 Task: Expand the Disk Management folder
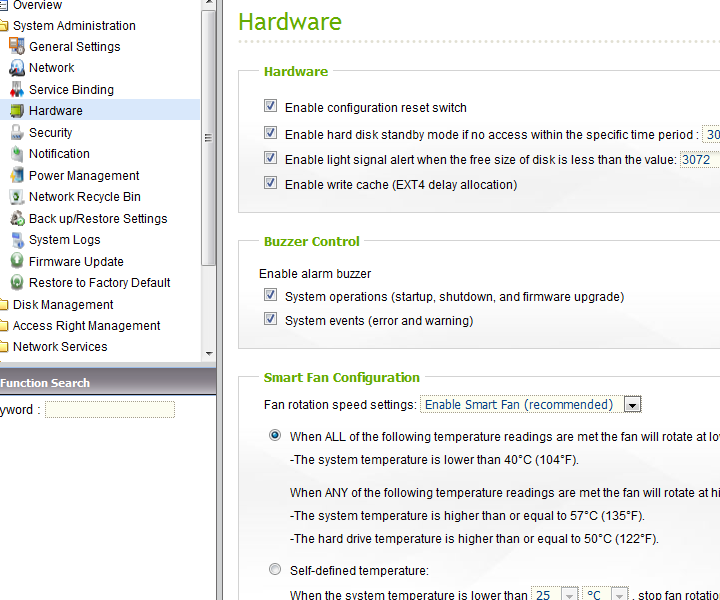pyautogui.click(x=62, y=305)
